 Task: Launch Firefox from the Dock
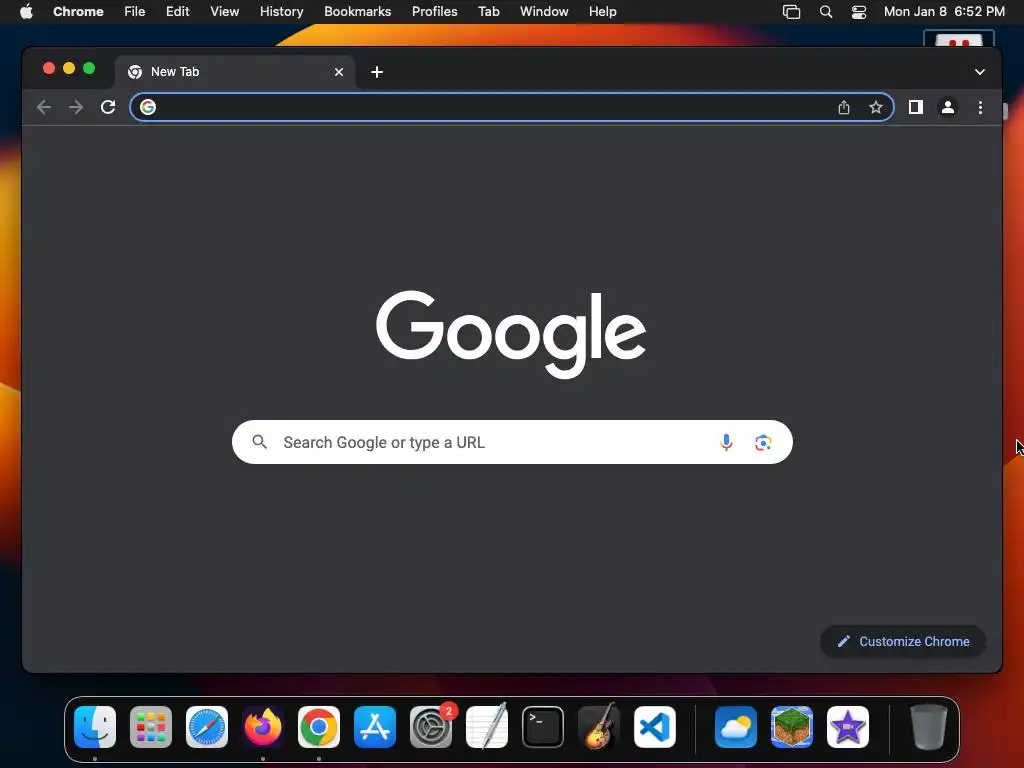[x=263, y=726]
